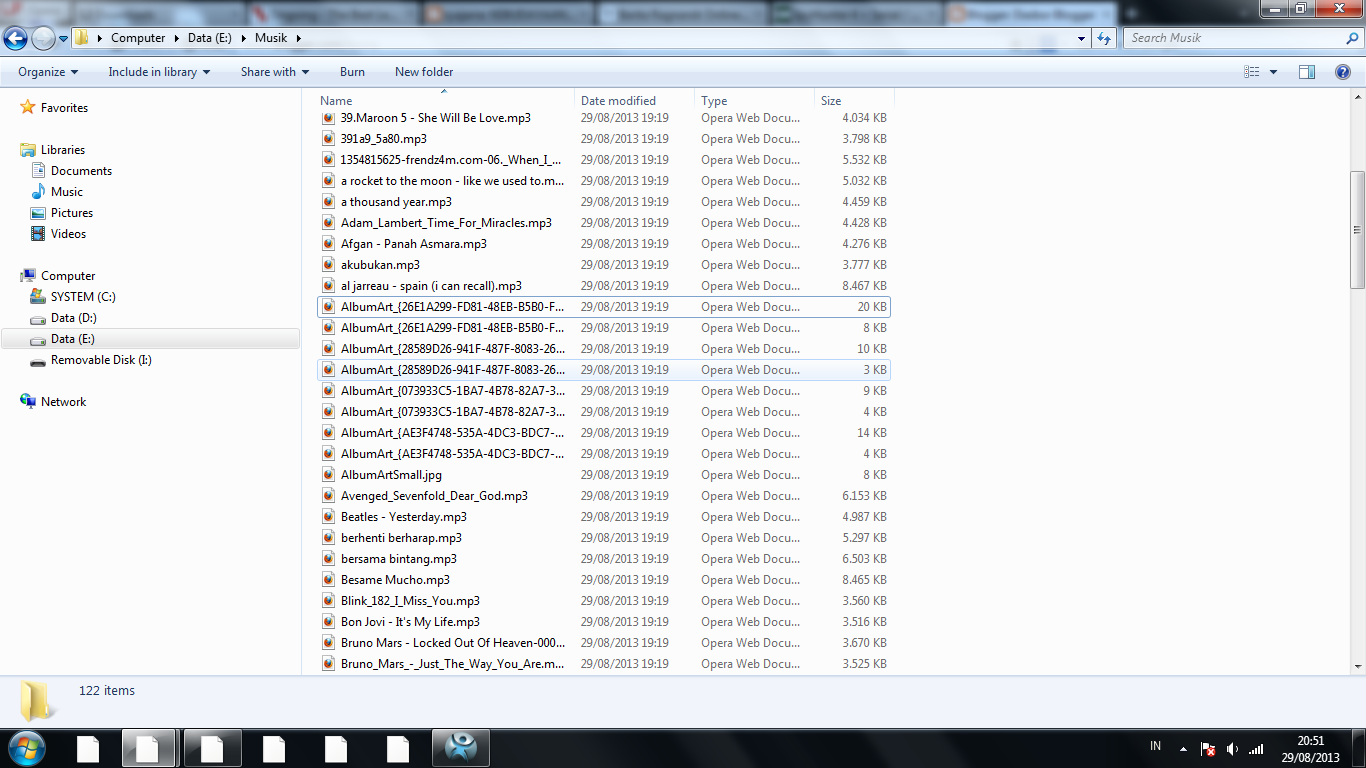Open the Documents library
The height and width of the screenshot is (768, 1366).
[x=81, y=171]
